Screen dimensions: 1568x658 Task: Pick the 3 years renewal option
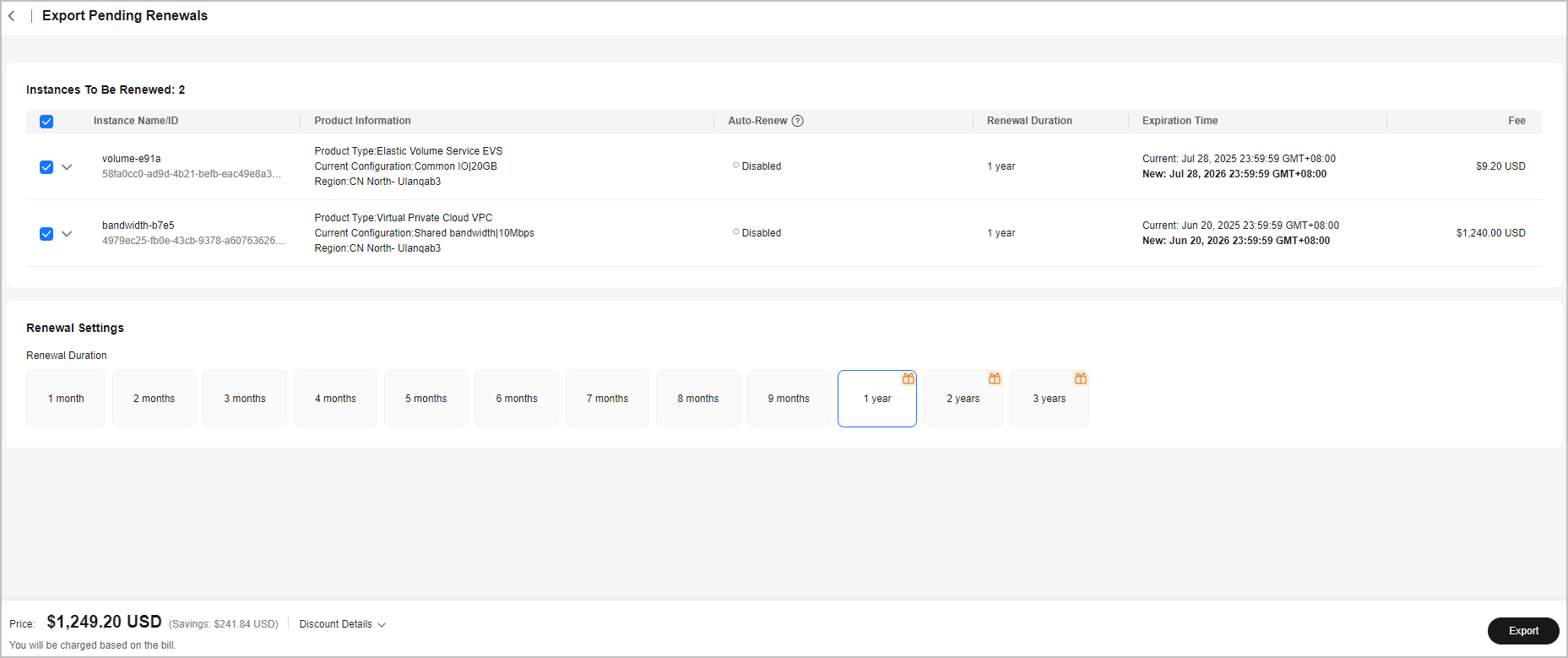[x=1049, y=399]
